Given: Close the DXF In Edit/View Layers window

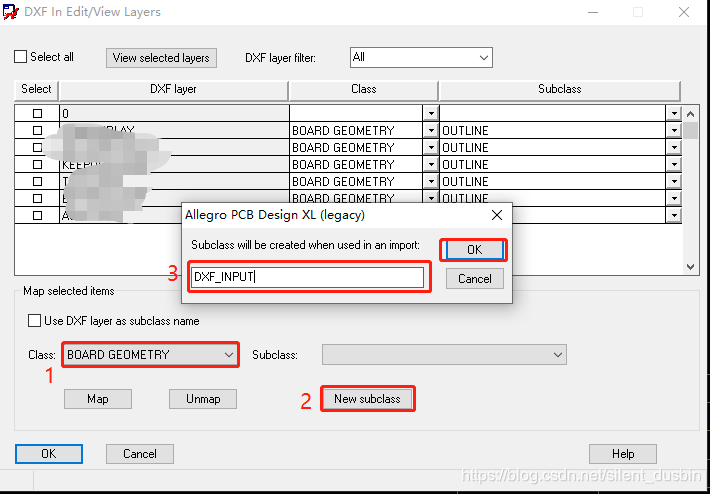Looking at the screenshot, I should coord(684,12).
